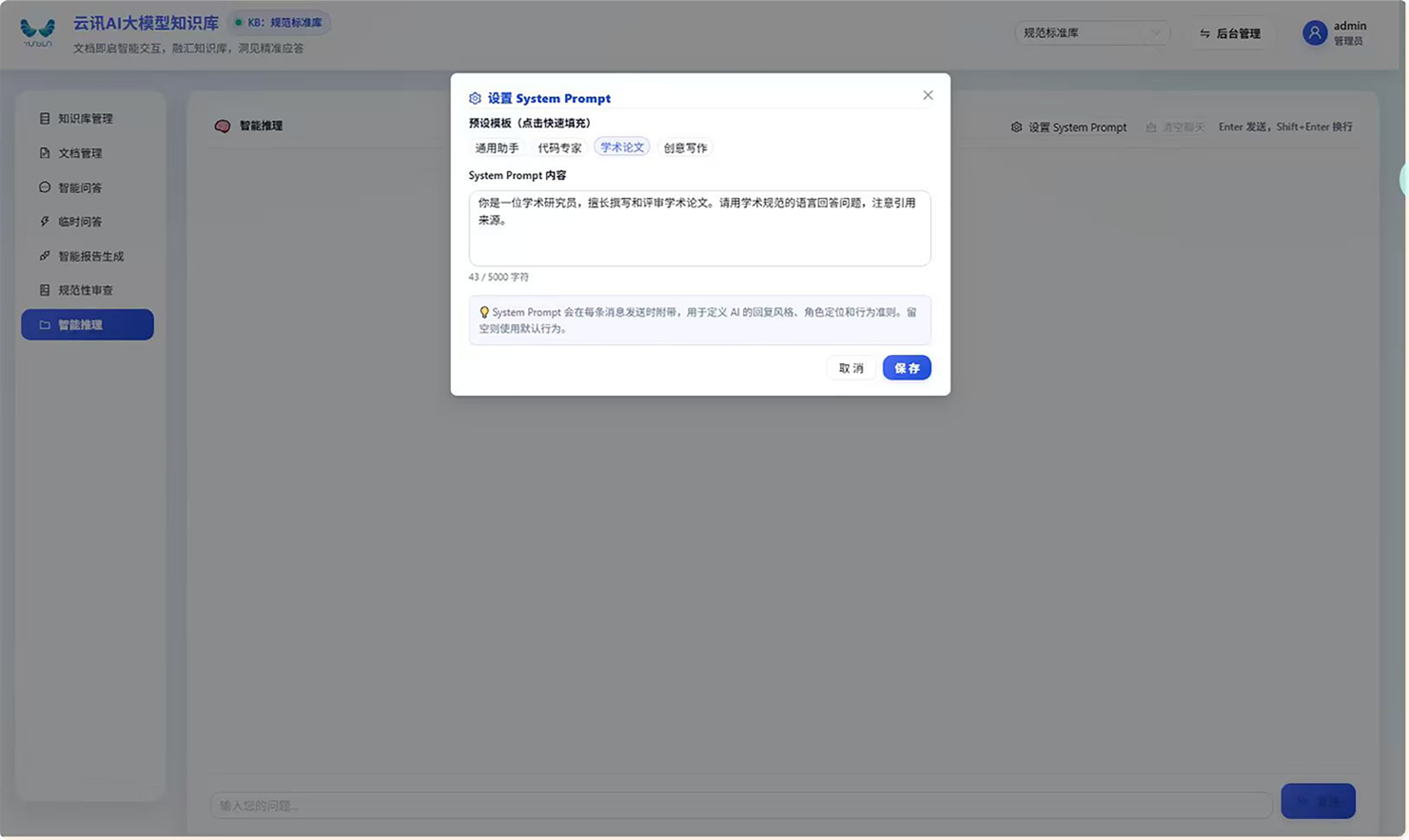
Task: Select the 学术论文 preset template
Action: point(622,147)
